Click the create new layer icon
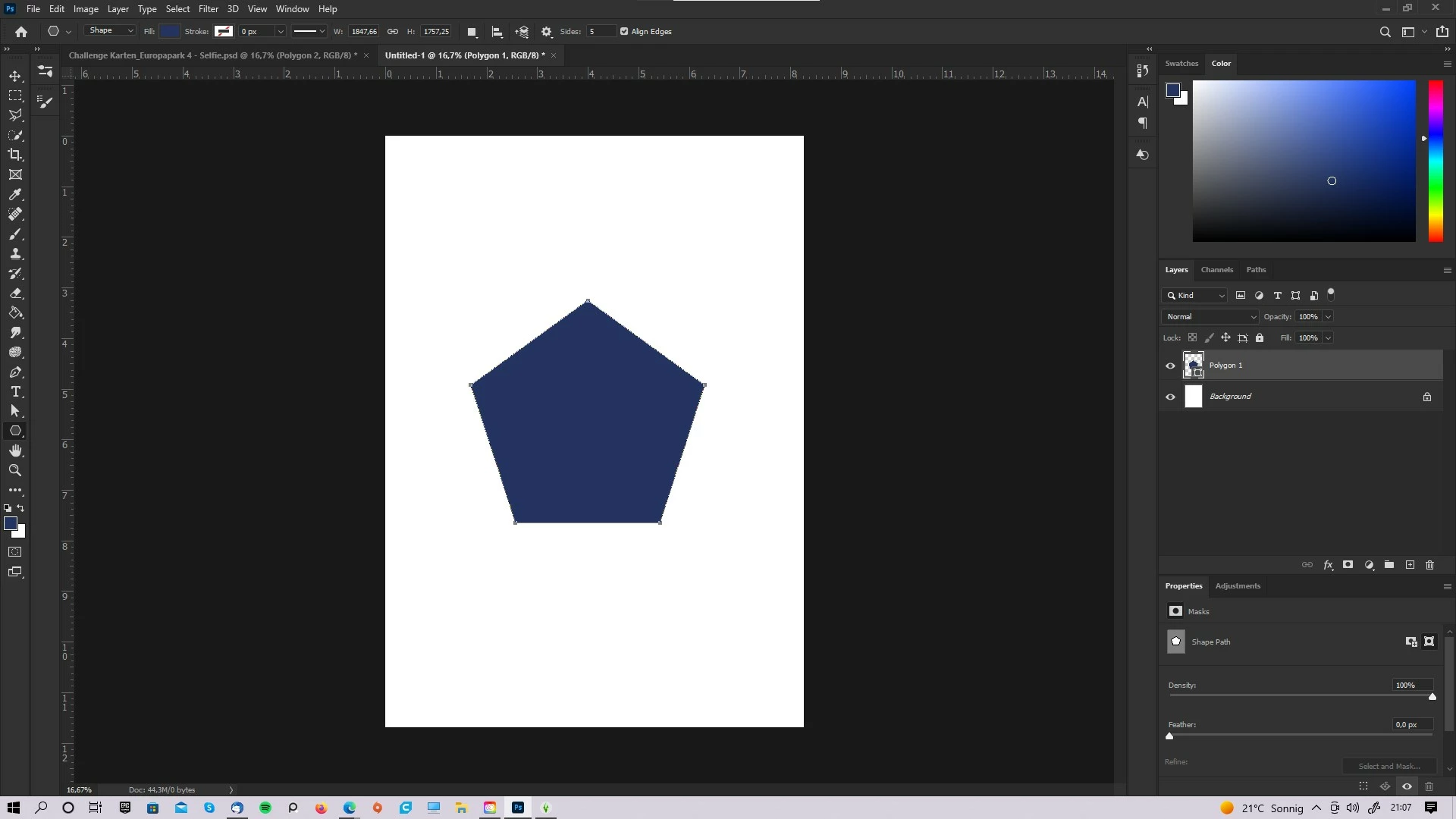 pos(1410,565)
